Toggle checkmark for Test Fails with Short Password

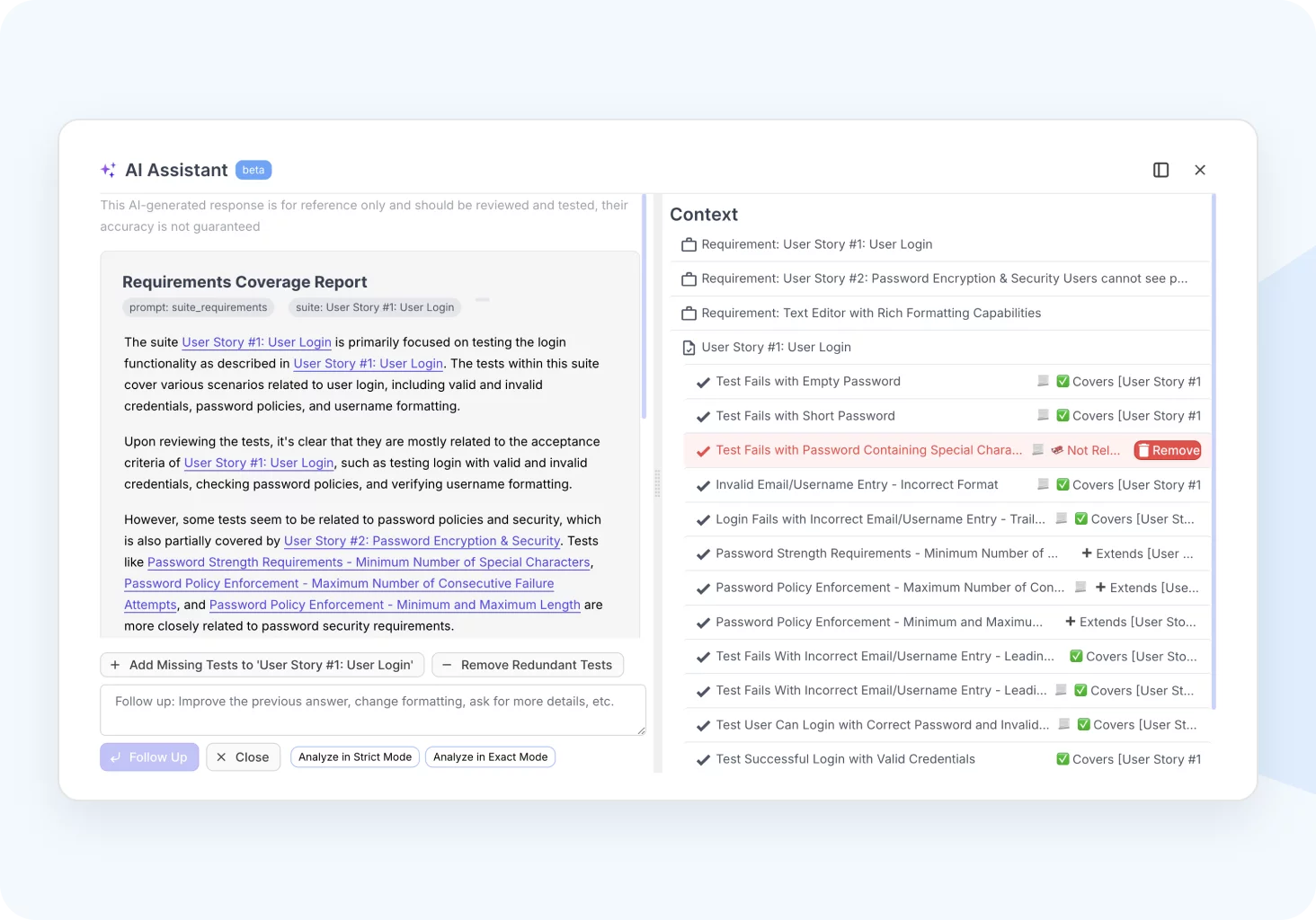(x=703, y=417)
